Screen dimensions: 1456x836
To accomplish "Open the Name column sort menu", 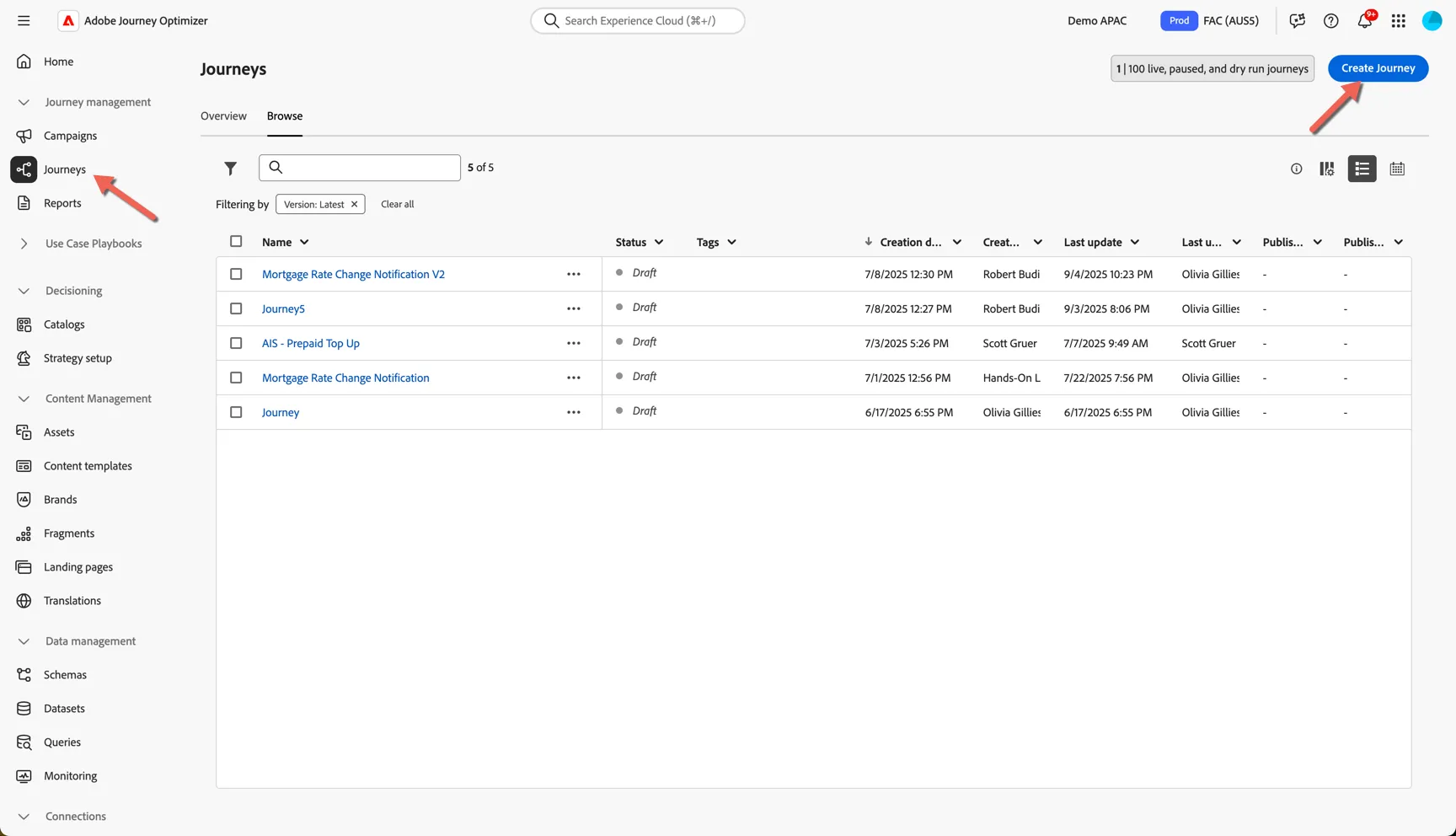I will tap(304, 243).
